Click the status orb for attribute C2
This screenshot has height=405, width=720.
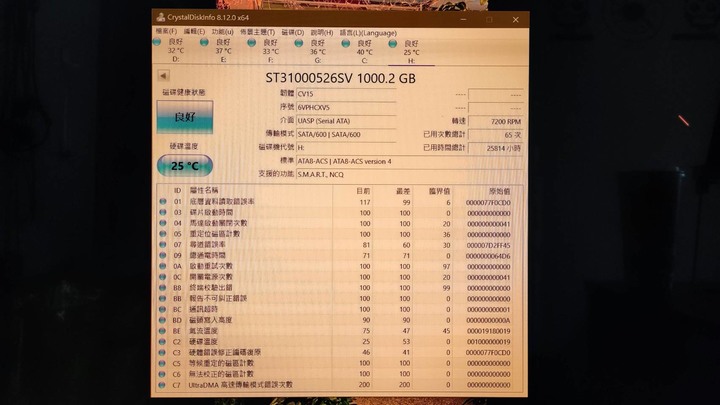163,342
